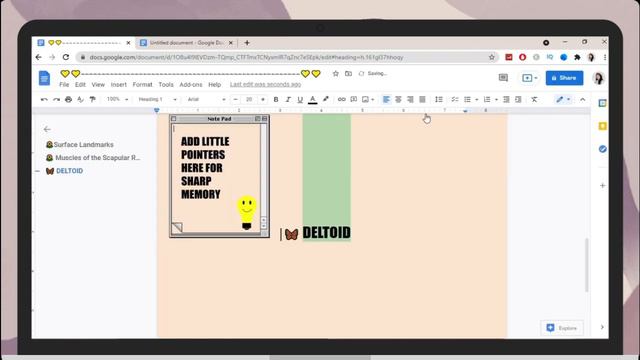Toggle italic formatting

coord(288,99)
